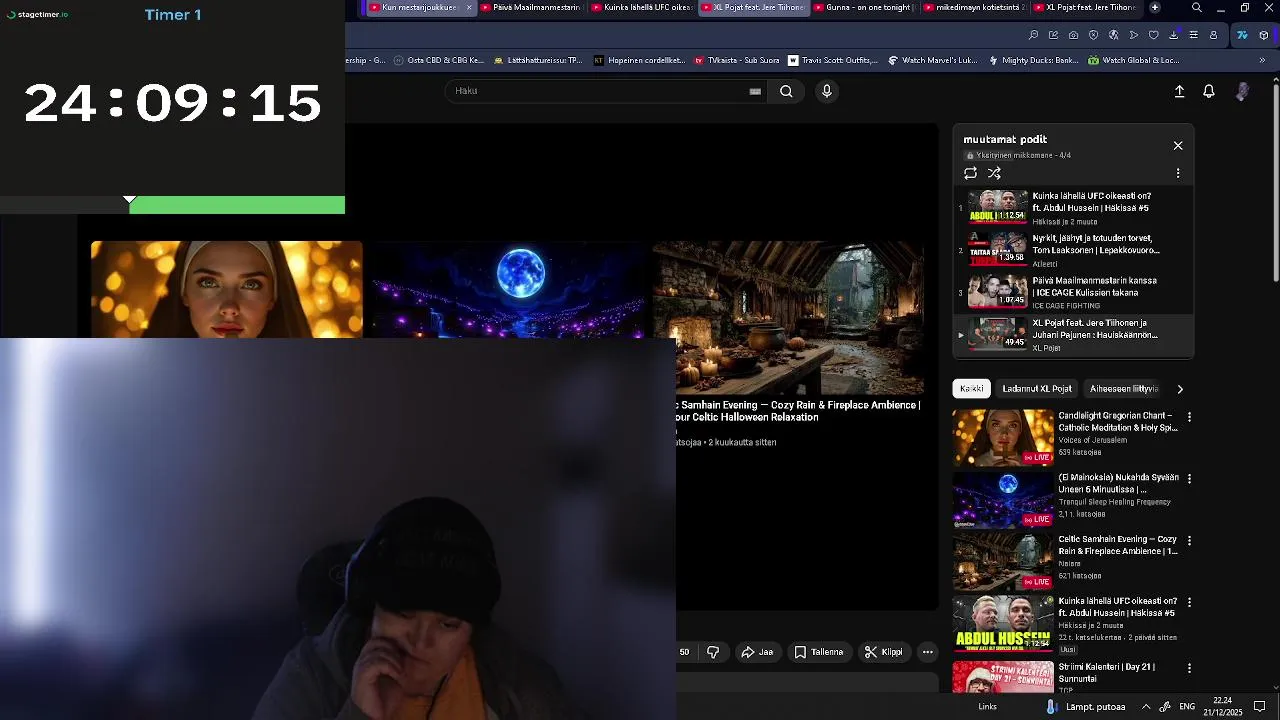
Task: Show hidden system tray icons chevron
Action: pos(1146,707)
